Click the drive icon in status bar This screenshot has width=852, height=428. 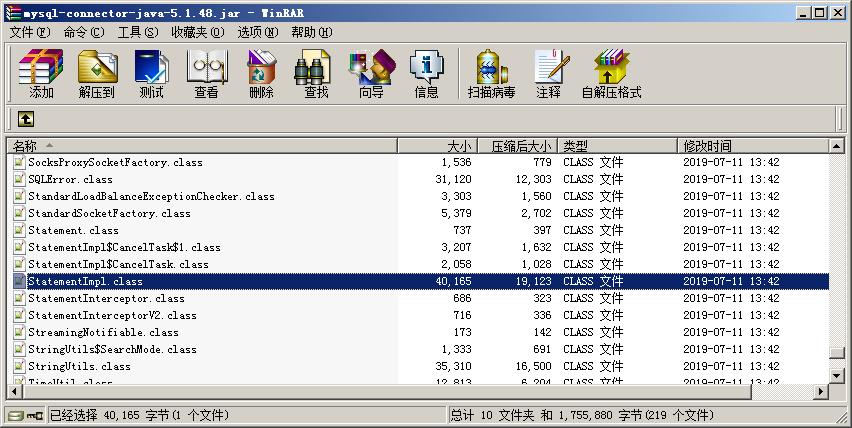point(16,416)
